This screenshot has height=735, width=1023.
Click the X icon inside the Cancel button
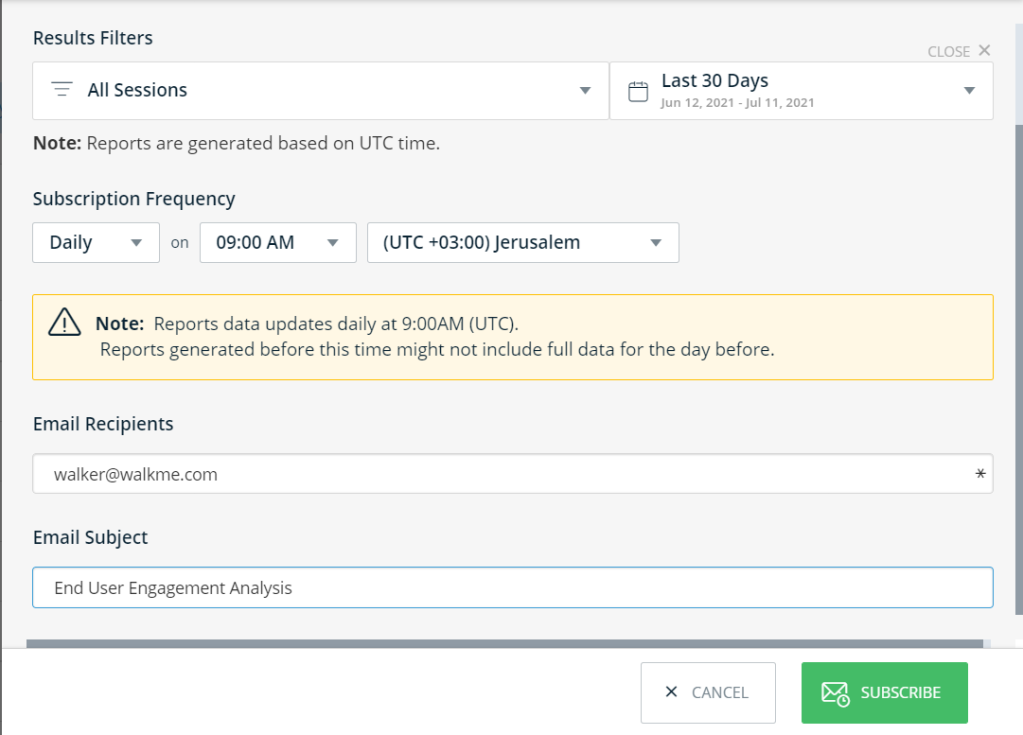(x=671, y=692)
